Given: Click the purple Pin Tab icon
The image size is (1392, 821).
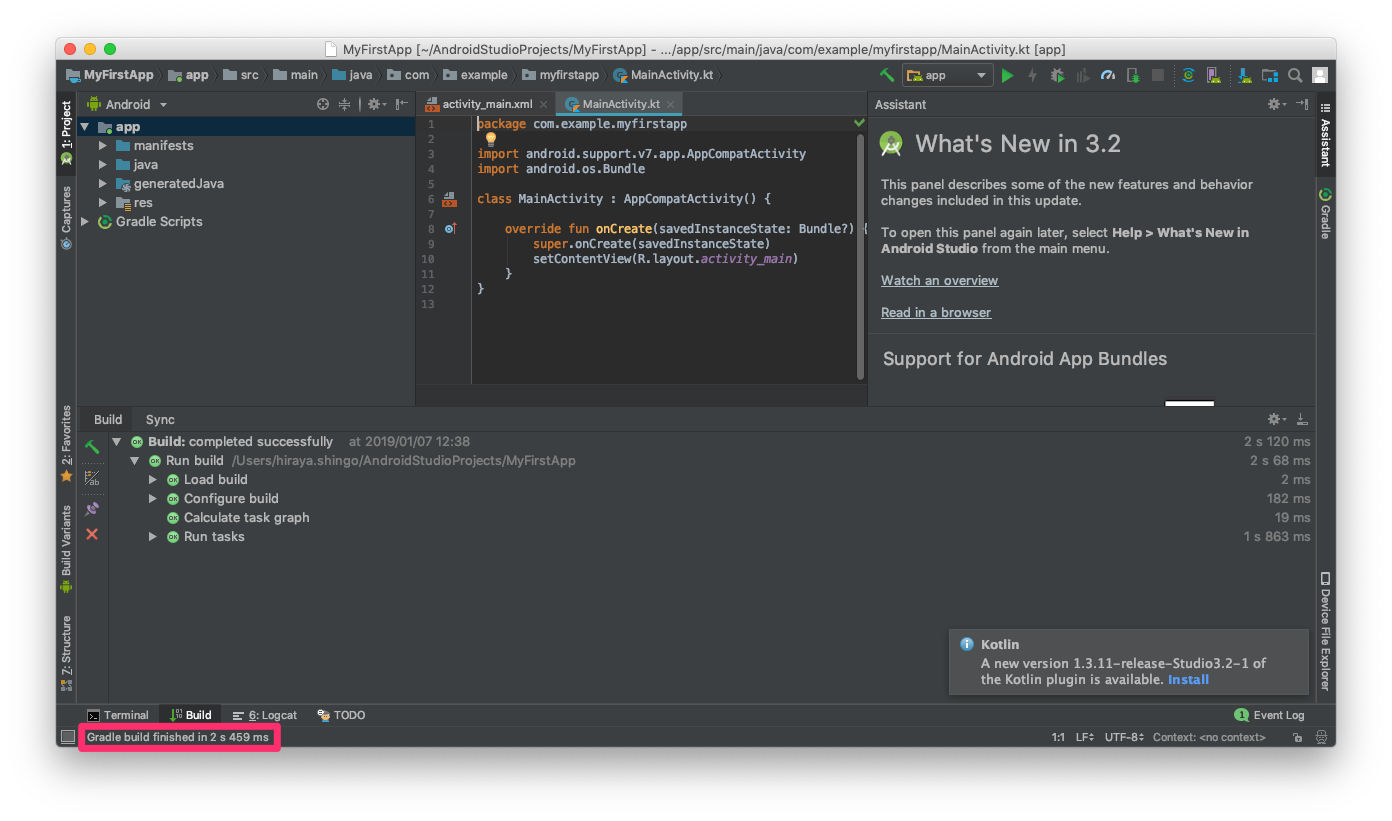Looking at the screenshot, I should [92, 509].
